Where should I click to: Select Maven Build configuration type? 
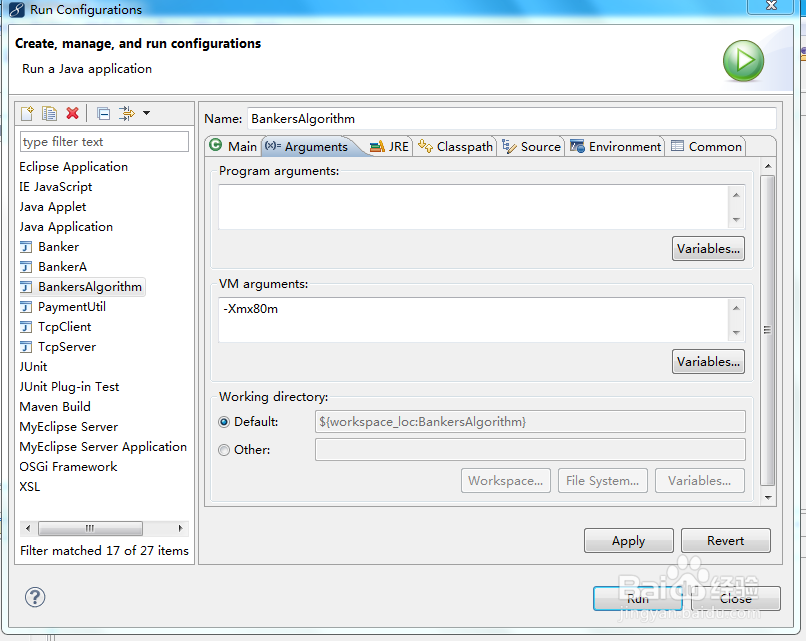click(55, 407)
